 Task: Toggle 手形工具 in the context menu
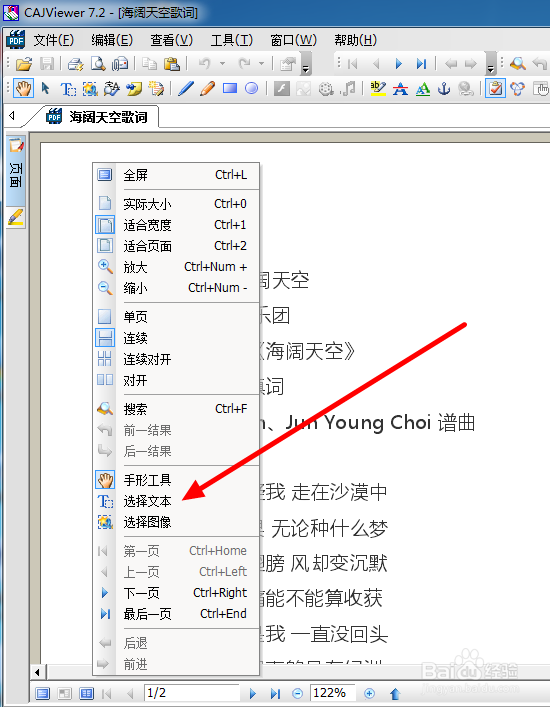pos(176,480)
